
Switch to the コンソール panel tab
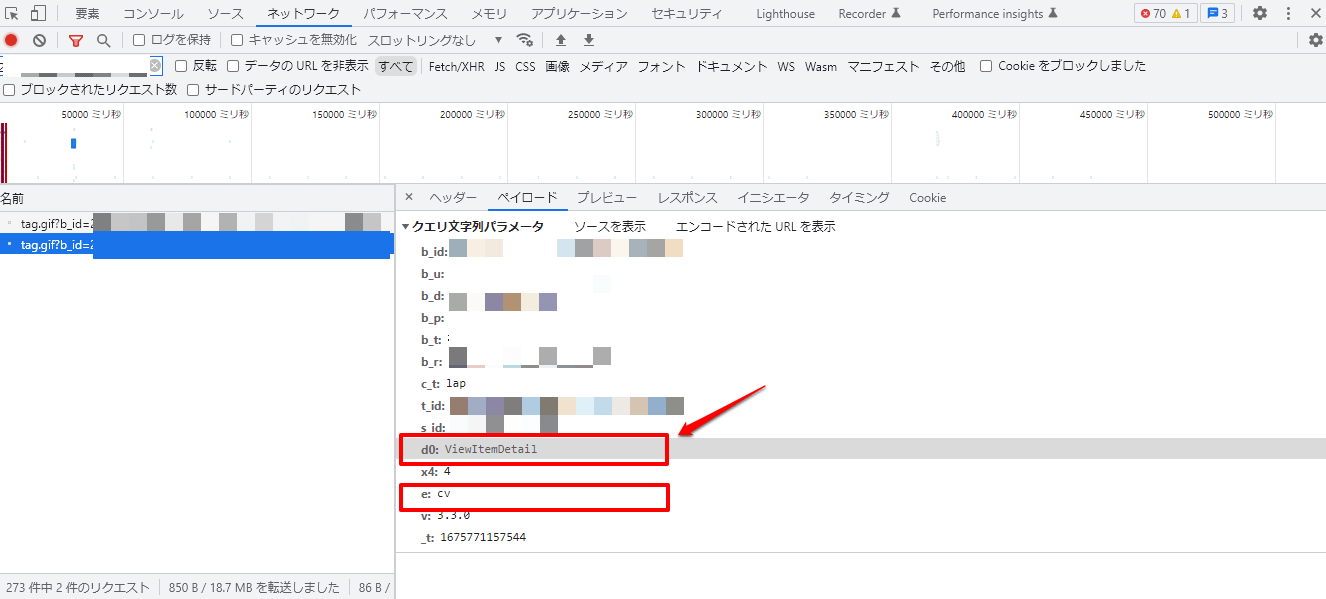click(x=153, y=14)
